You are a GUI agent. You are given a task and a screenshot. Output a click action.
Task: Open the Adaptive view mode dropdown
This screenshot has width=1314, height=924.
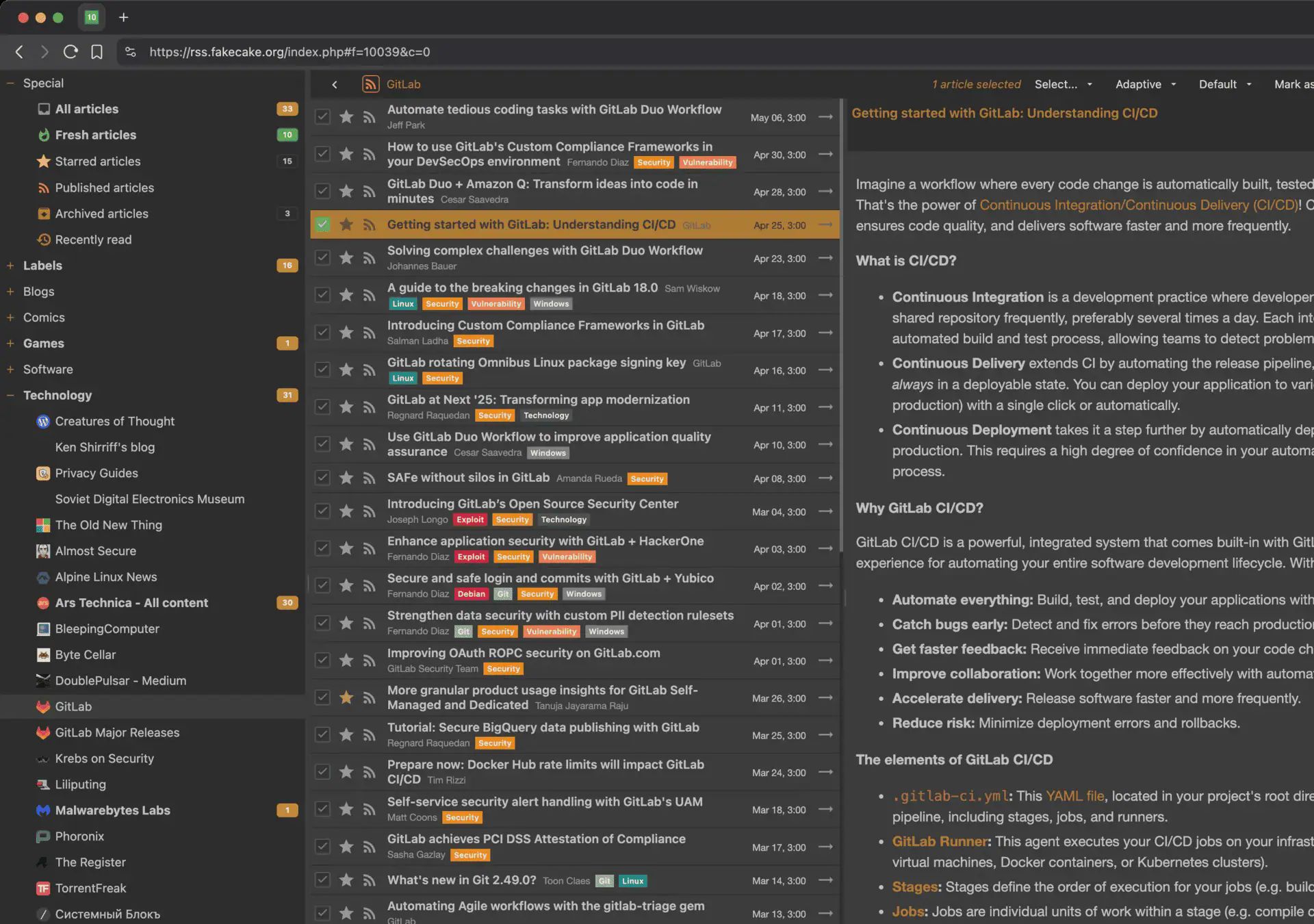point(1145,84)
